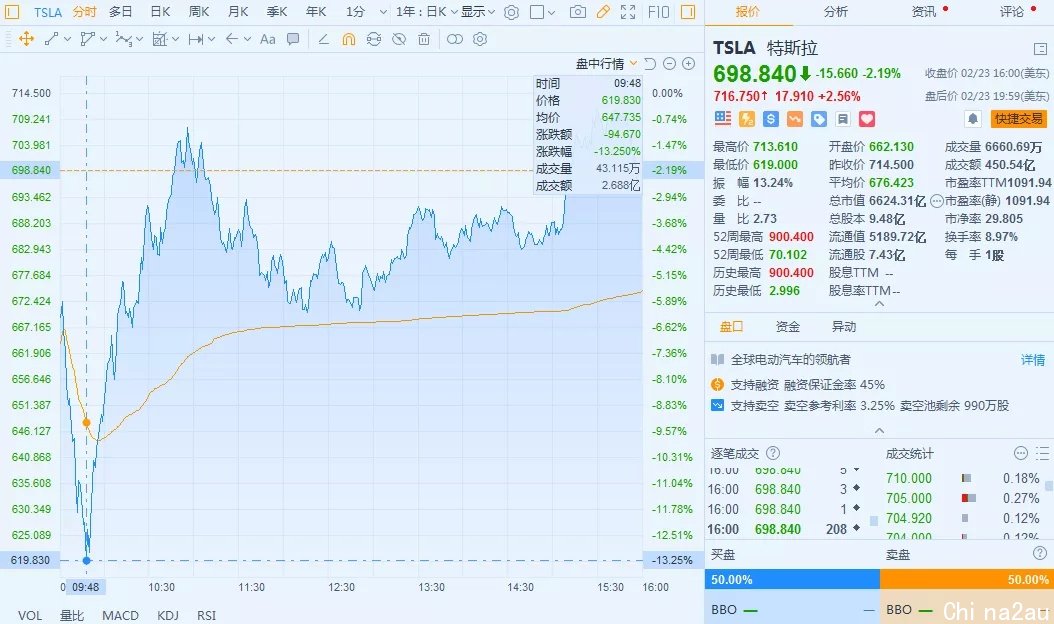Select the chart measurement tool
The image size is (1054, 624).
(x=159, y=39)
